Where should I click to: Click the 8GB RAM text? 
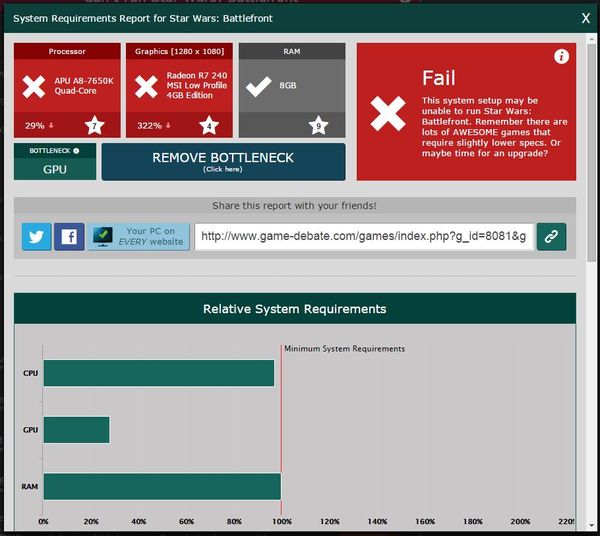(288, 85)
